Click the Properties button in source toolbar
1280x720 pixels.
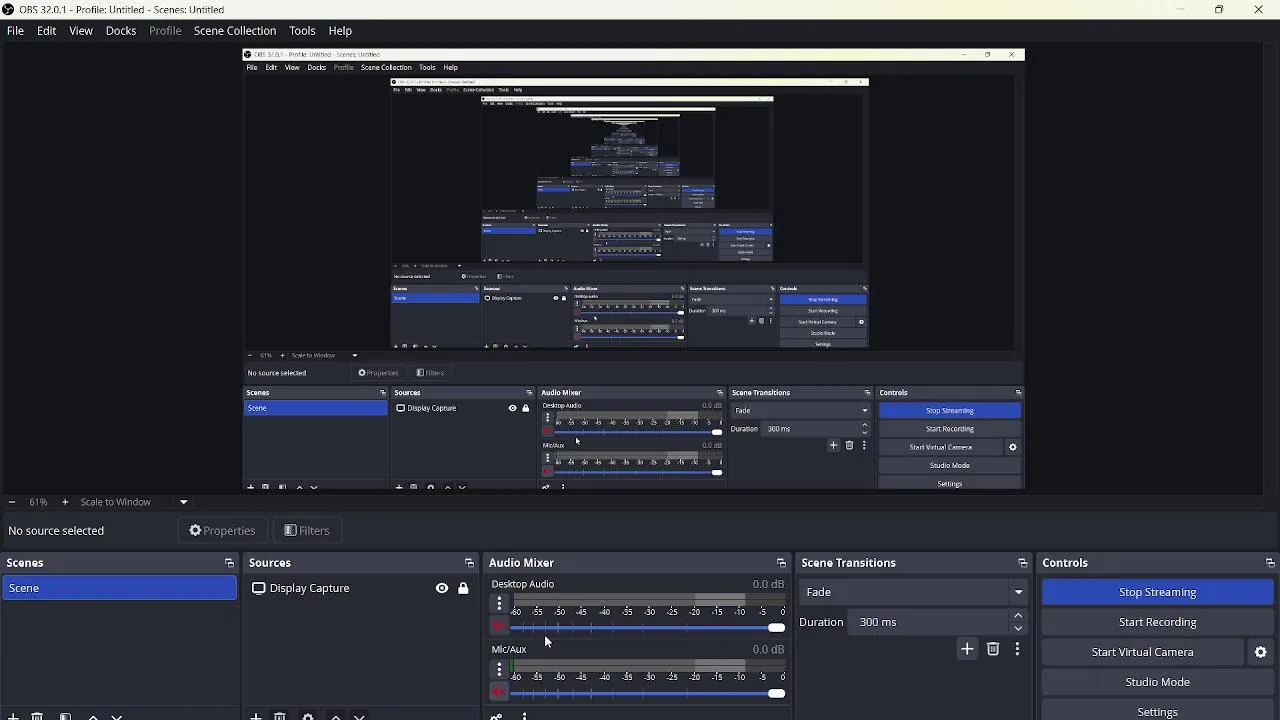coord(222,531)
